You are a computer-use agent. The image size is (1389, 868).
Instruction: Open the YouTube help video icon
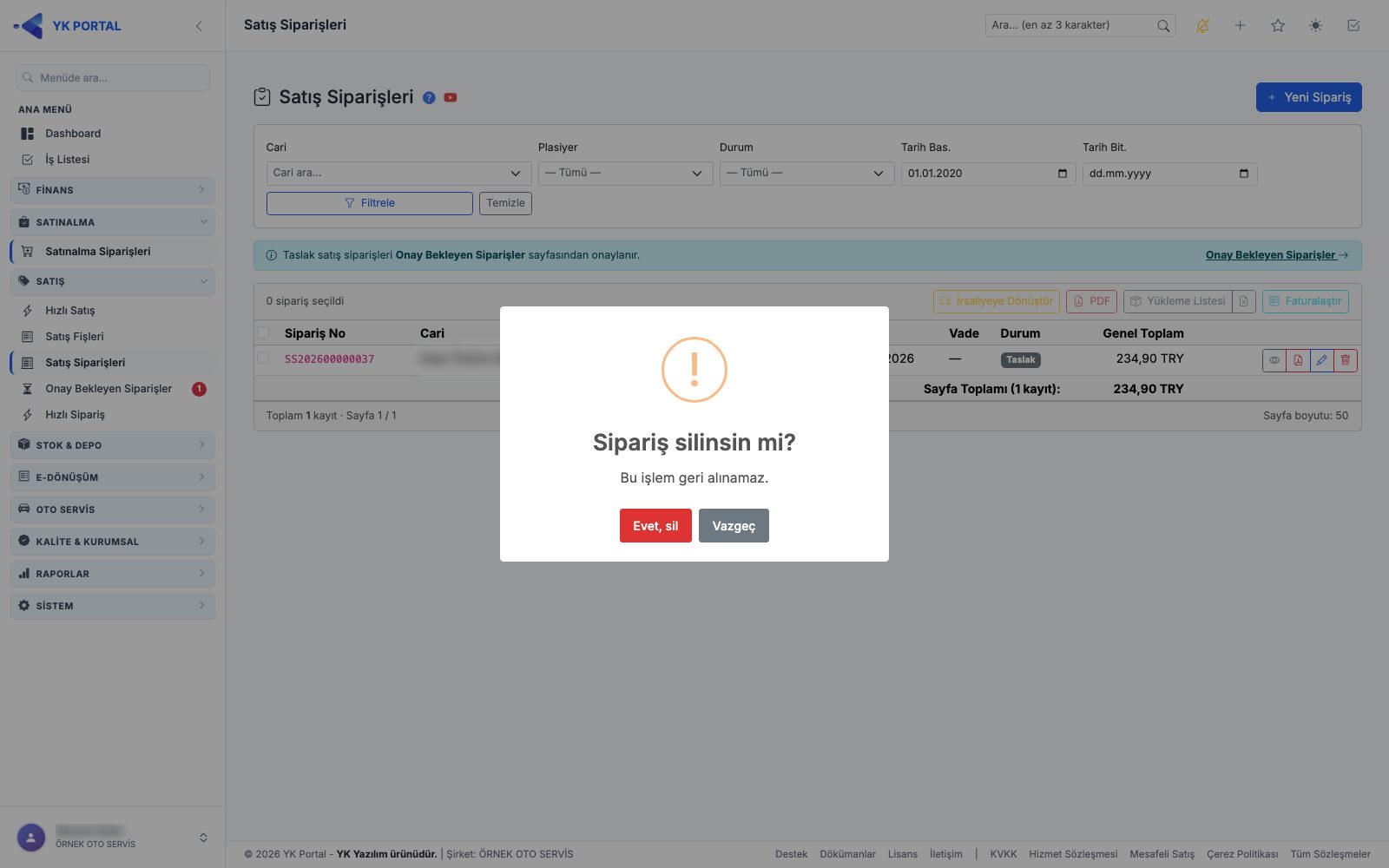451,97
